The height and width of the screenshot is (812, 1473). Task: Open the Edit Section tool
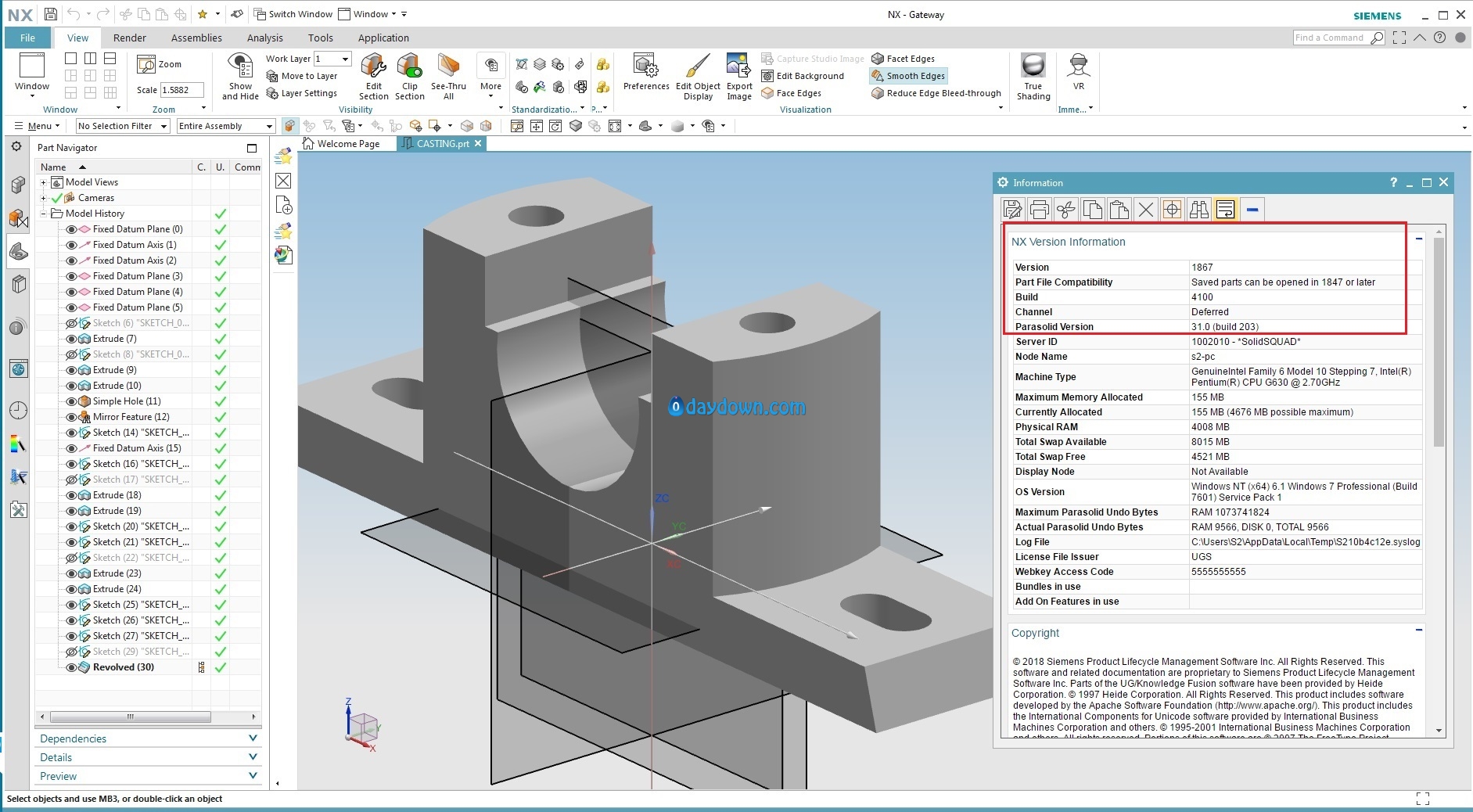point(373,77)
